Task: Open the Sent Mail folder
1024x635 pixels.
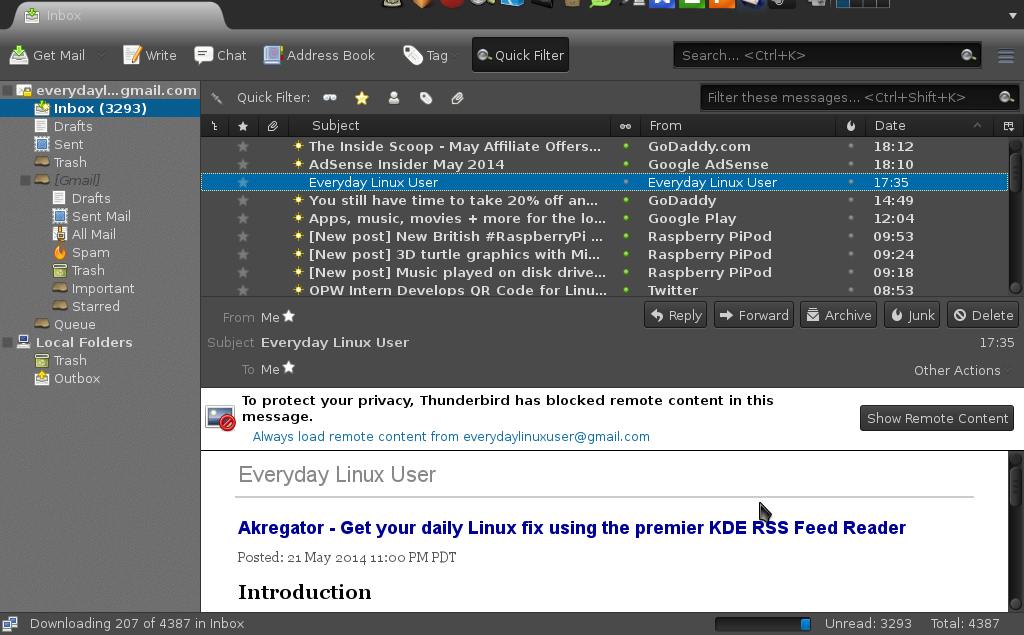Action: [x=101, y=216]
